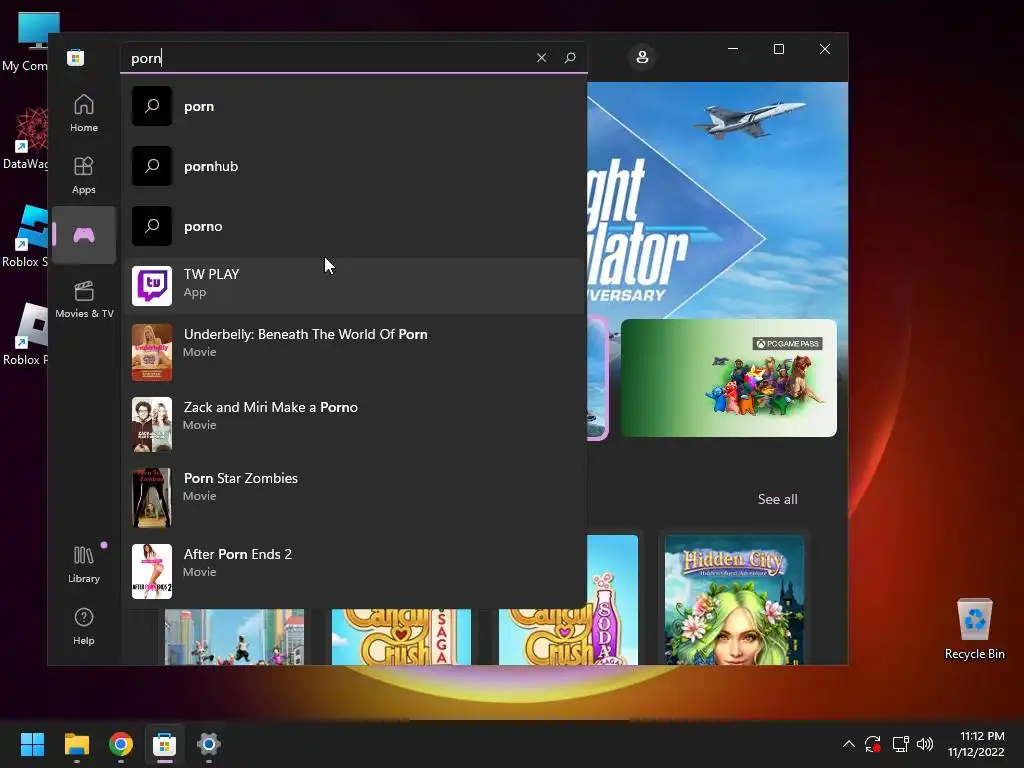The height and width of the screenshot is (768, 1024).
Task: Click the Microsoft Store taskbar icon
Action: point(165,744)
